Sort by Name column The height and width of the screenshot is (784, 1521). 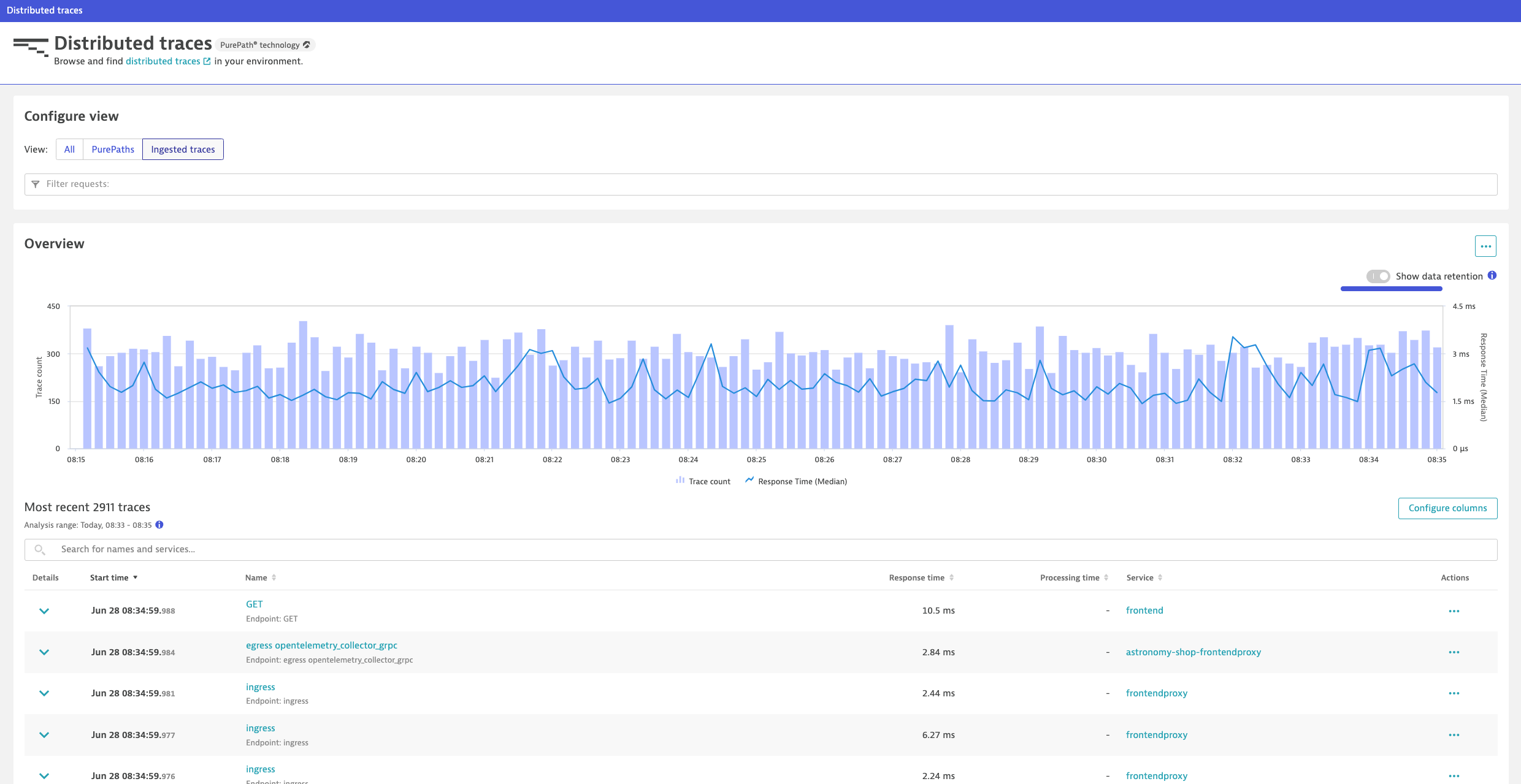tap(261, 577)
